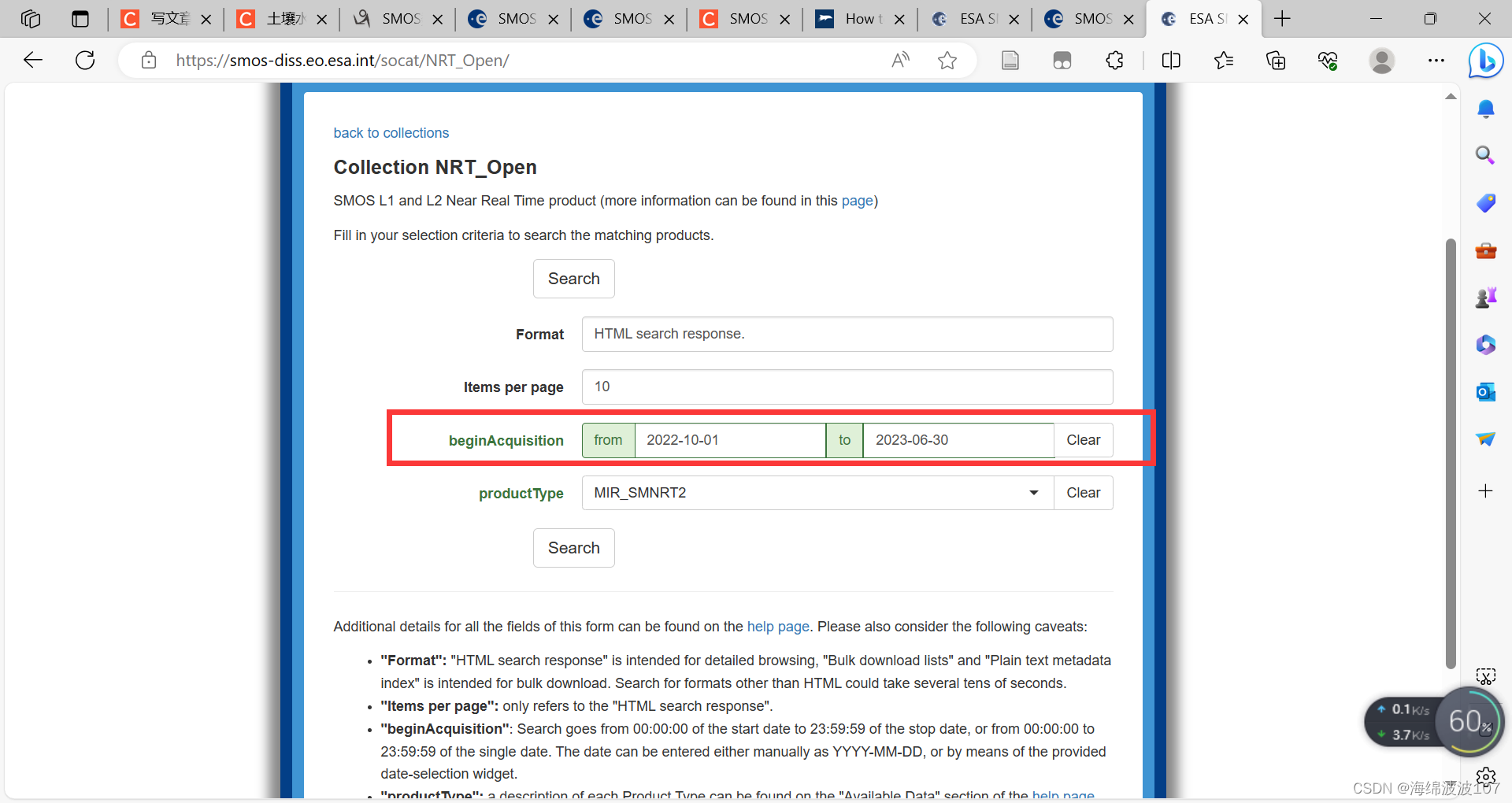This screenshot has height=803, width=1512.
Task: Click the to date field 2023-06-30
Action: point(958,440)
